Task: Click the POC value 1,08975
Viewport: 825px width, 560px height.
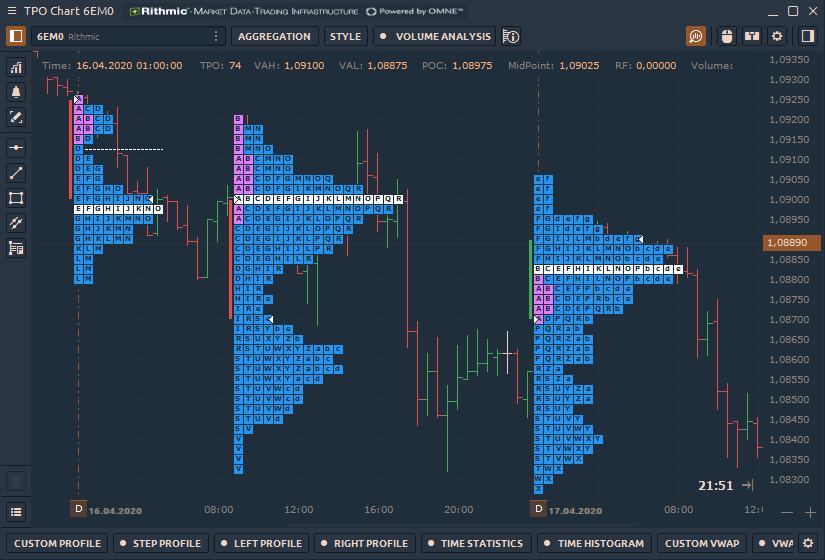Action: pos(472,66)
